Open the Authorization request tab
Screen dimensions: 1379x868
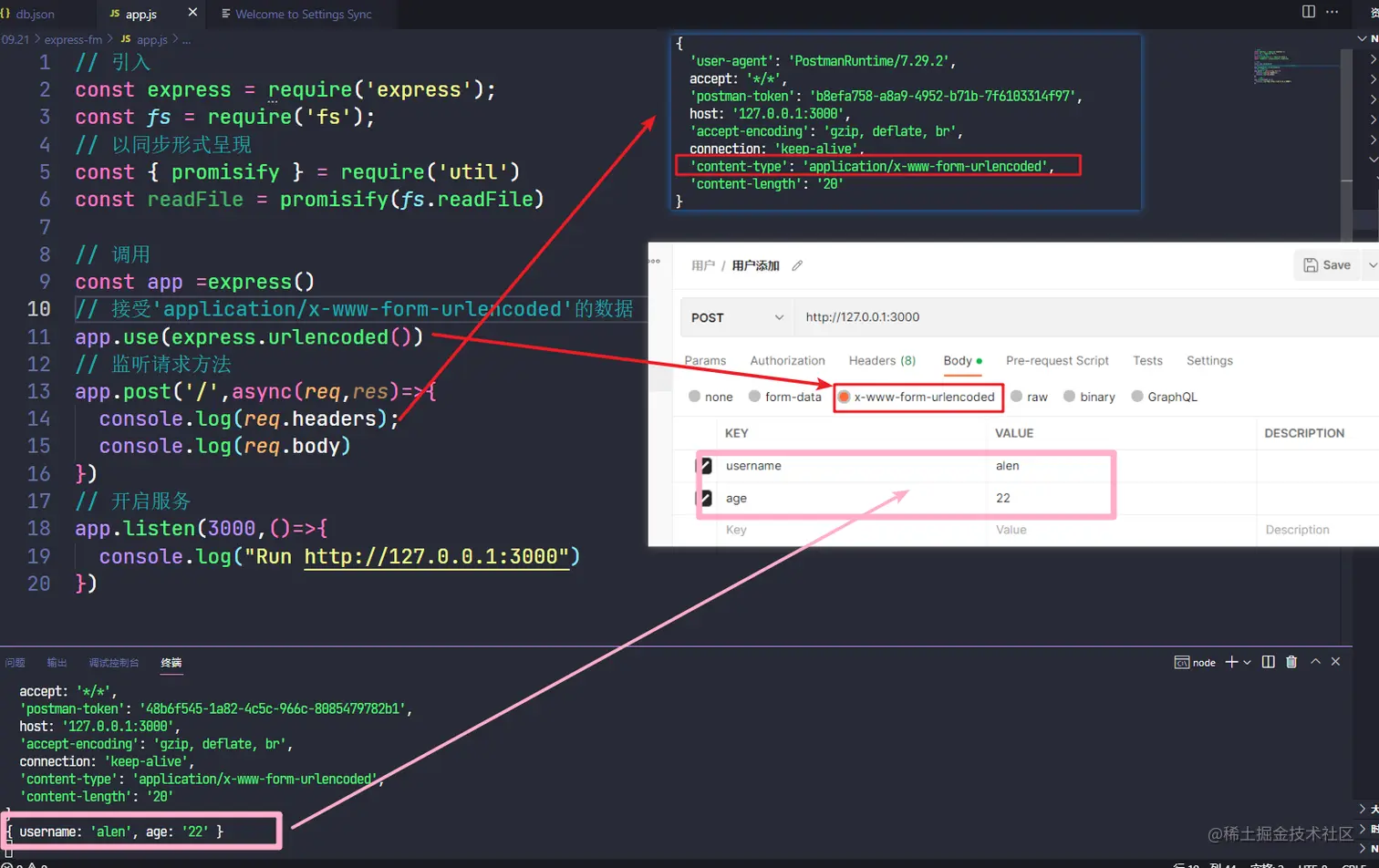pos(787,360)
